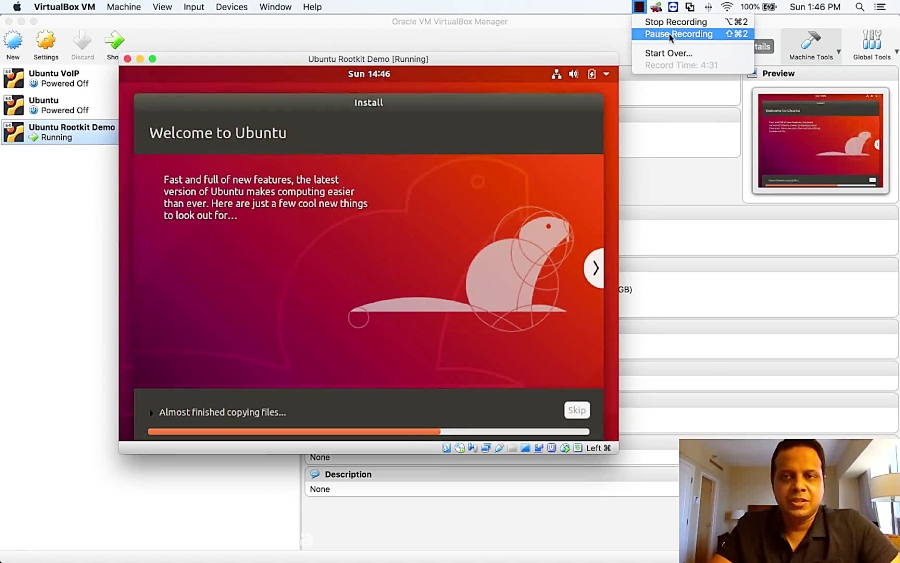Click the Ubuntu network icon in top panel
This screenshot has width=900, height=563.
(x=556, y=74)
